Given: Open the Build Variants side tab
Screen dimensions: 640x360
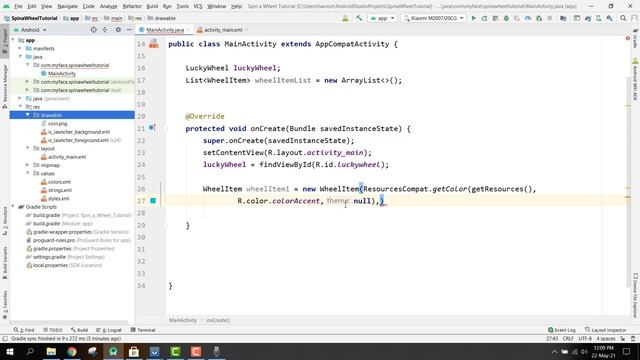Looking at the screenshot, I should click(x=5, y=263).
